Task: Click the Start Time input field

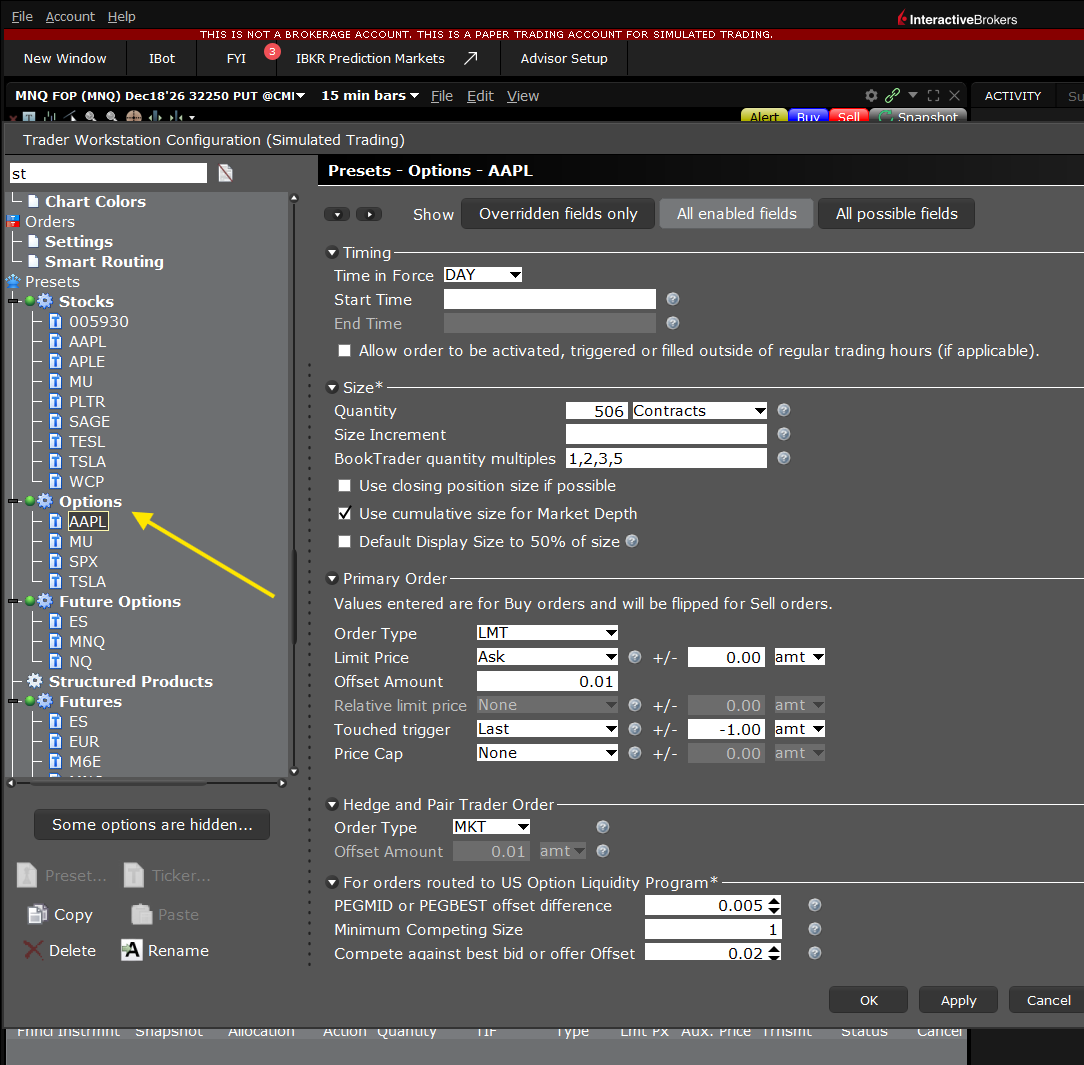Action: pos(550,299)
